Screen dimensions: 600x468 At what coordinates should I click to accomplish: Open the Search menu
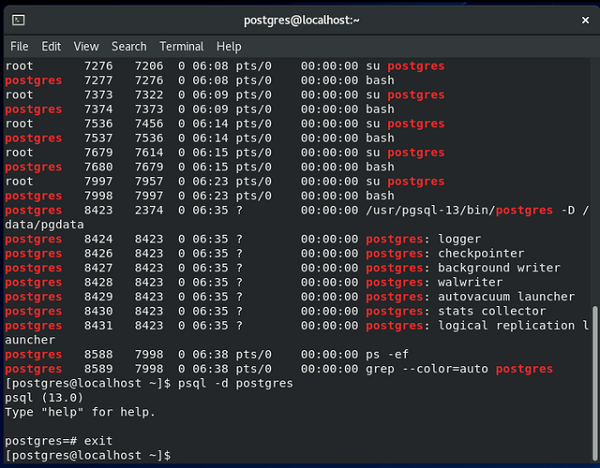(x=129, y=47)
